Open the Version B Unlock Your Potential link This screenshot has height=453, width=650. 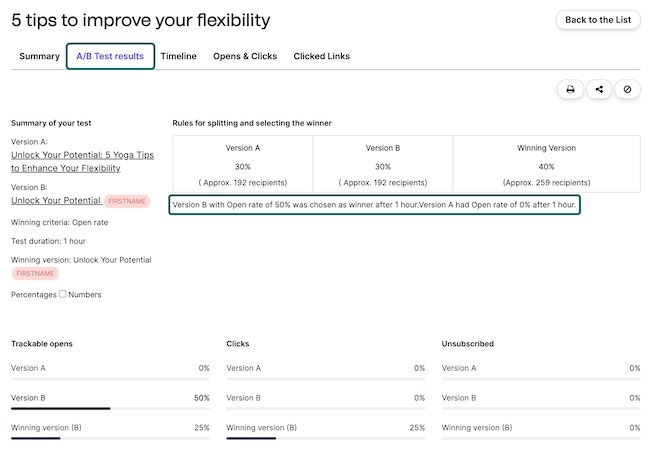point(56,201)
